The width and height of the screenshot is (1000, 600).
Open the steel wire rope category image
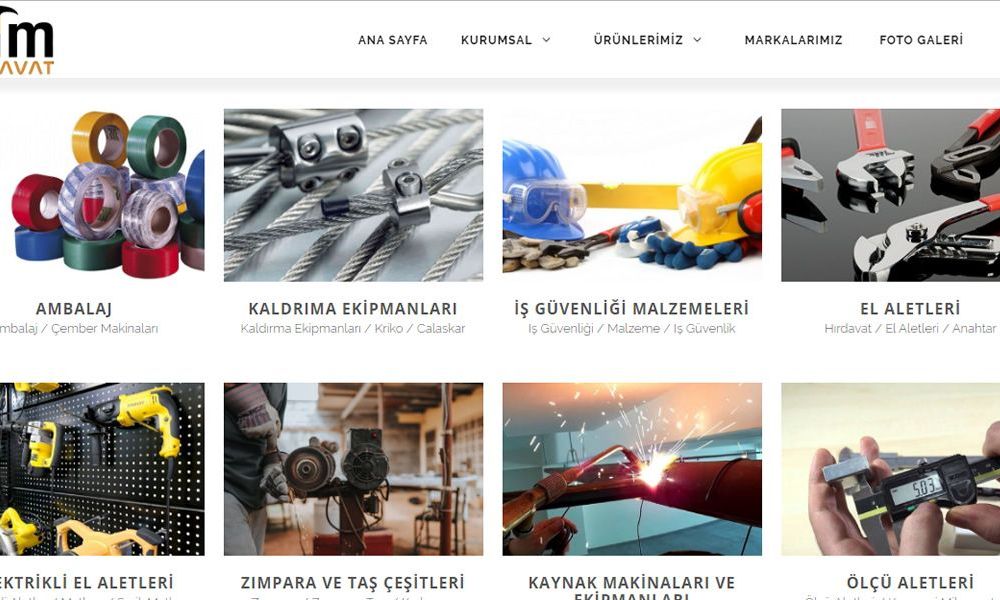click(353, 195)
